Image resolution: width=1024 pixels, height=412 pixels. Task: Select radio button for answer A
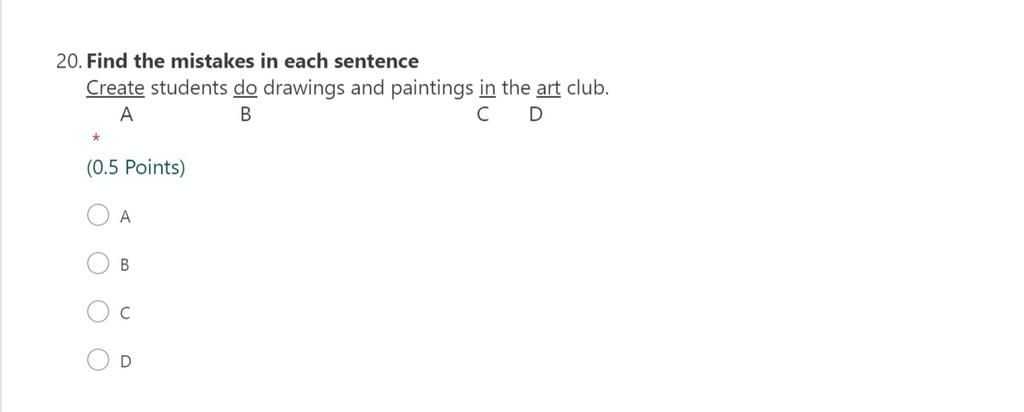(x=98, y=215)
